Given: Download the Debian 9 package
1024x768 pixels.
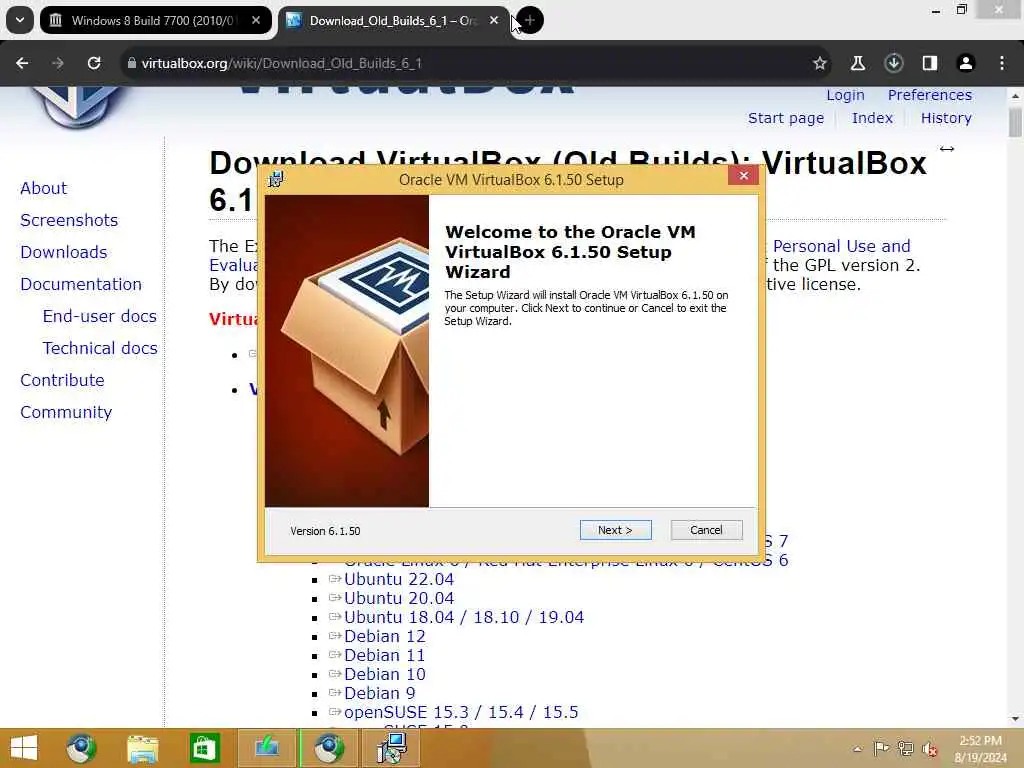Looking at the screenshot, I should point(379,693).
